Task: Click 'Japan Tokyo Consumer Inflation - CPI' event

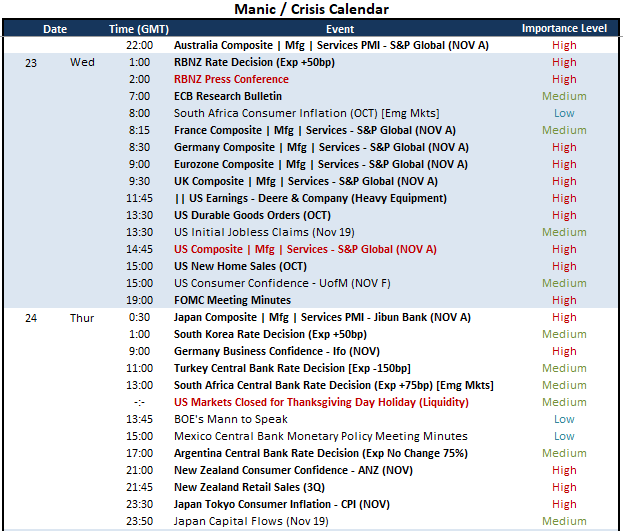Action: [x=282, y=504]
